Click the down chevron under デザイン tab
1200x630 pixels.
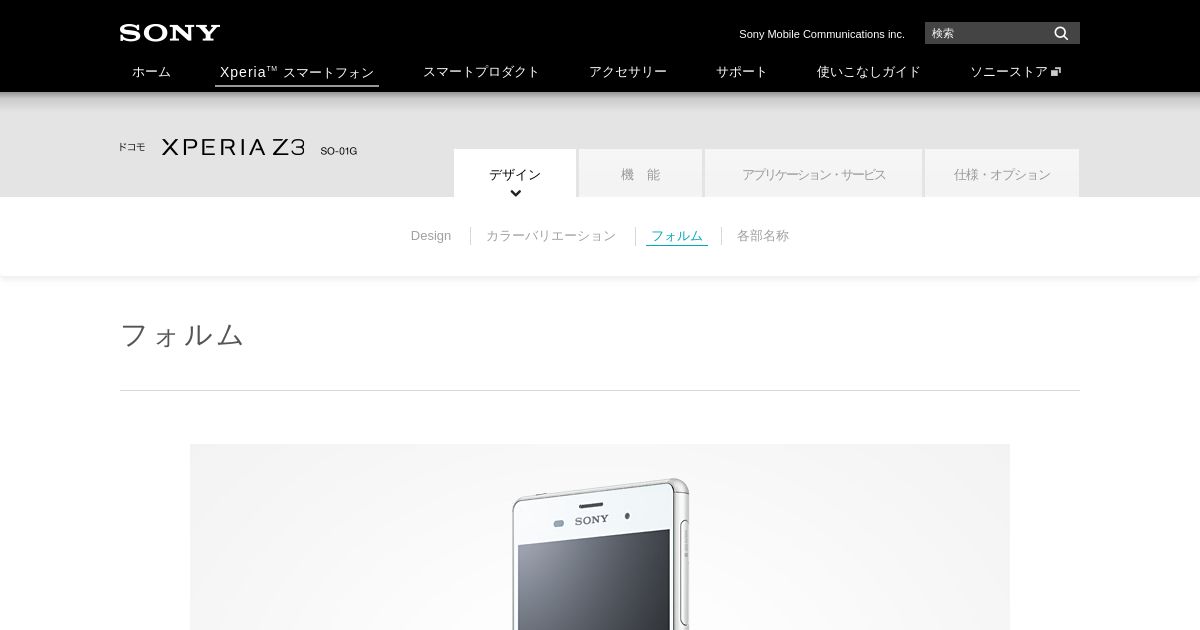(x=516, y=193)
